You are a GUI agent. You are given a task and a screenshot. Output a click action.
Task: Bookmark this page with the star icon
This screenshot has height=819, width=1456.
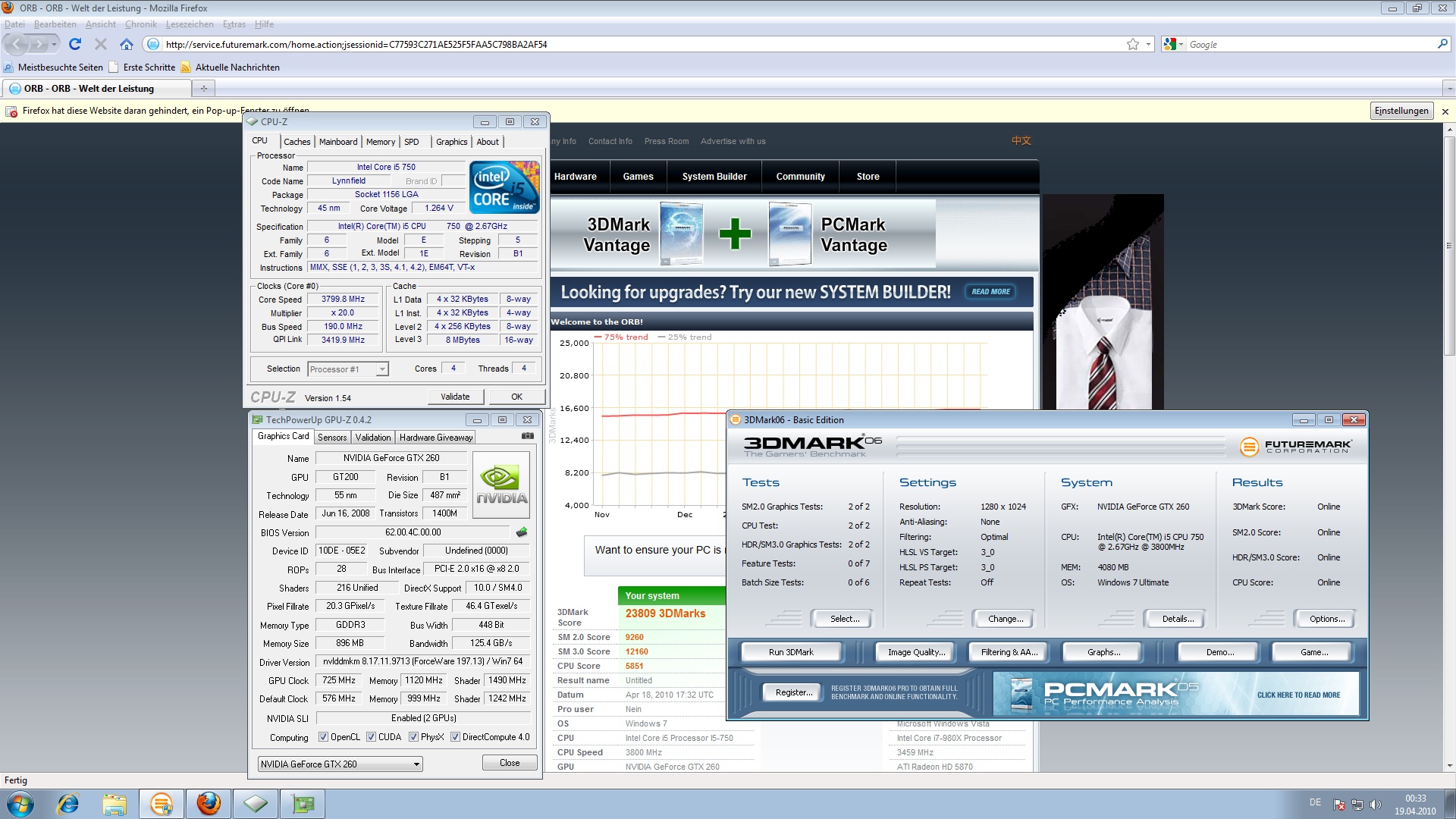(1133, 44)
